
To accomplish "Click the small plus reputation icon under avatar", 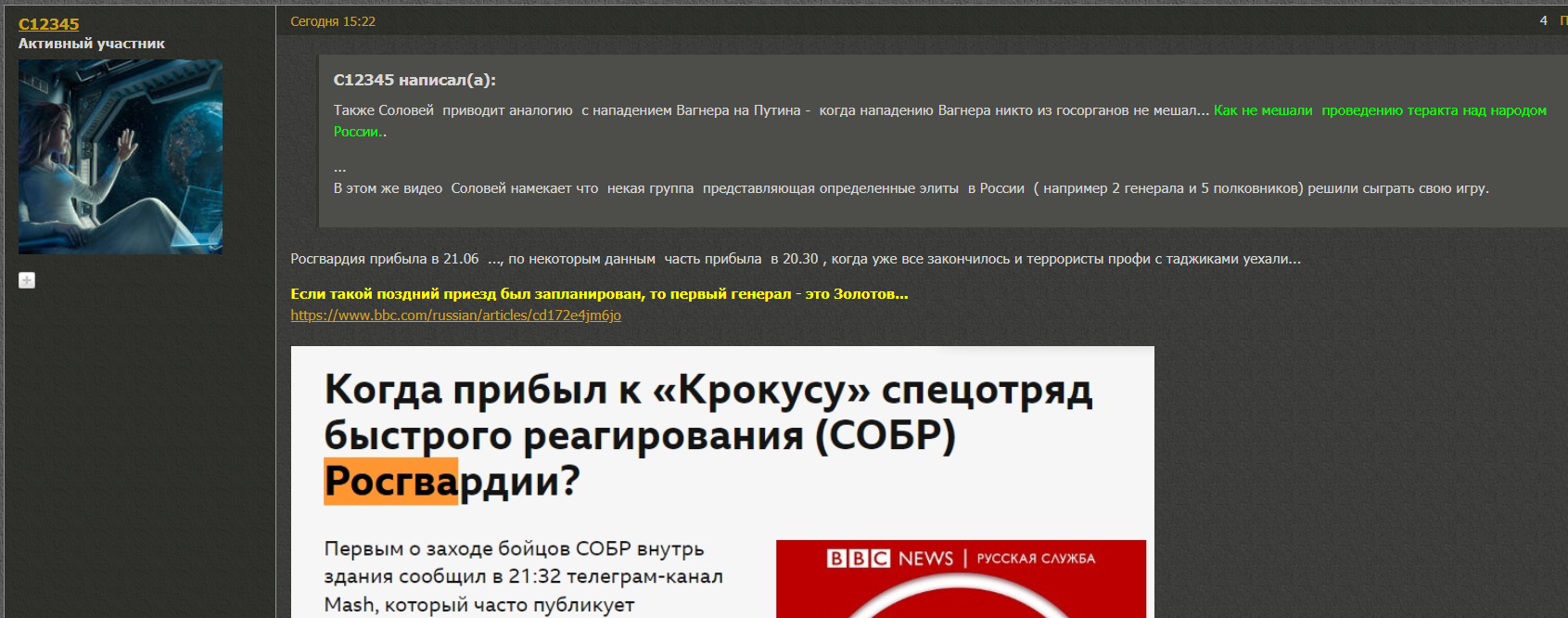I will click(27, 280).
